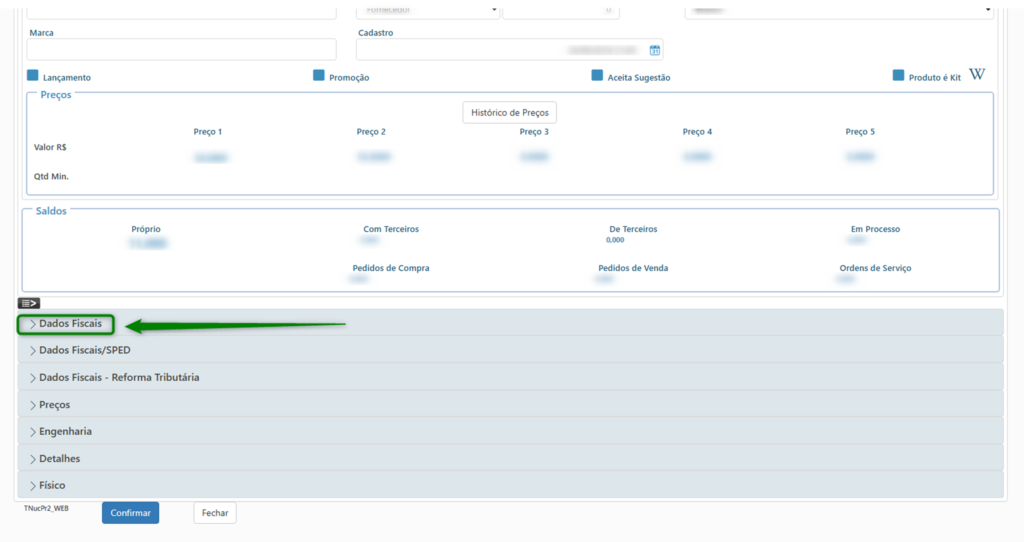Click the black list toggle icon above Dados Fiscais
1024x542 pixels.
pyautogui.click(x=29, y=303)
